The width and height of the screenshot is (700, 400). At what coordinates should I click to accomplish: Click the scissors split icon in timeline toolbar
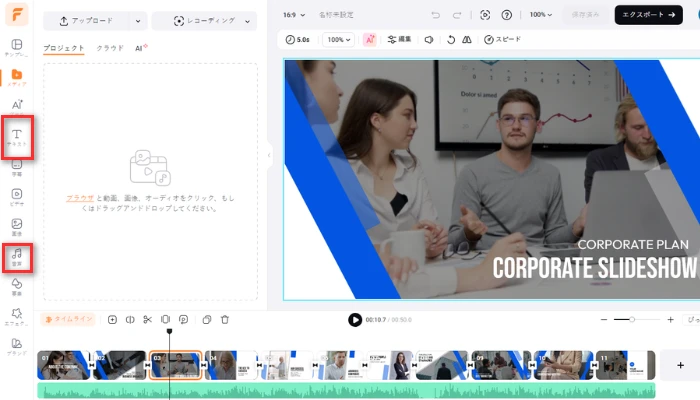147,320
